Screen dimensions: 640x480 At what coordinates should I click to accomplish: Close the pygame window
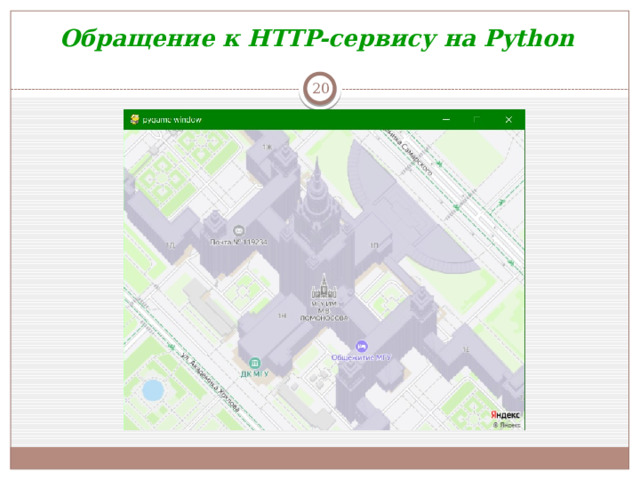509,120
